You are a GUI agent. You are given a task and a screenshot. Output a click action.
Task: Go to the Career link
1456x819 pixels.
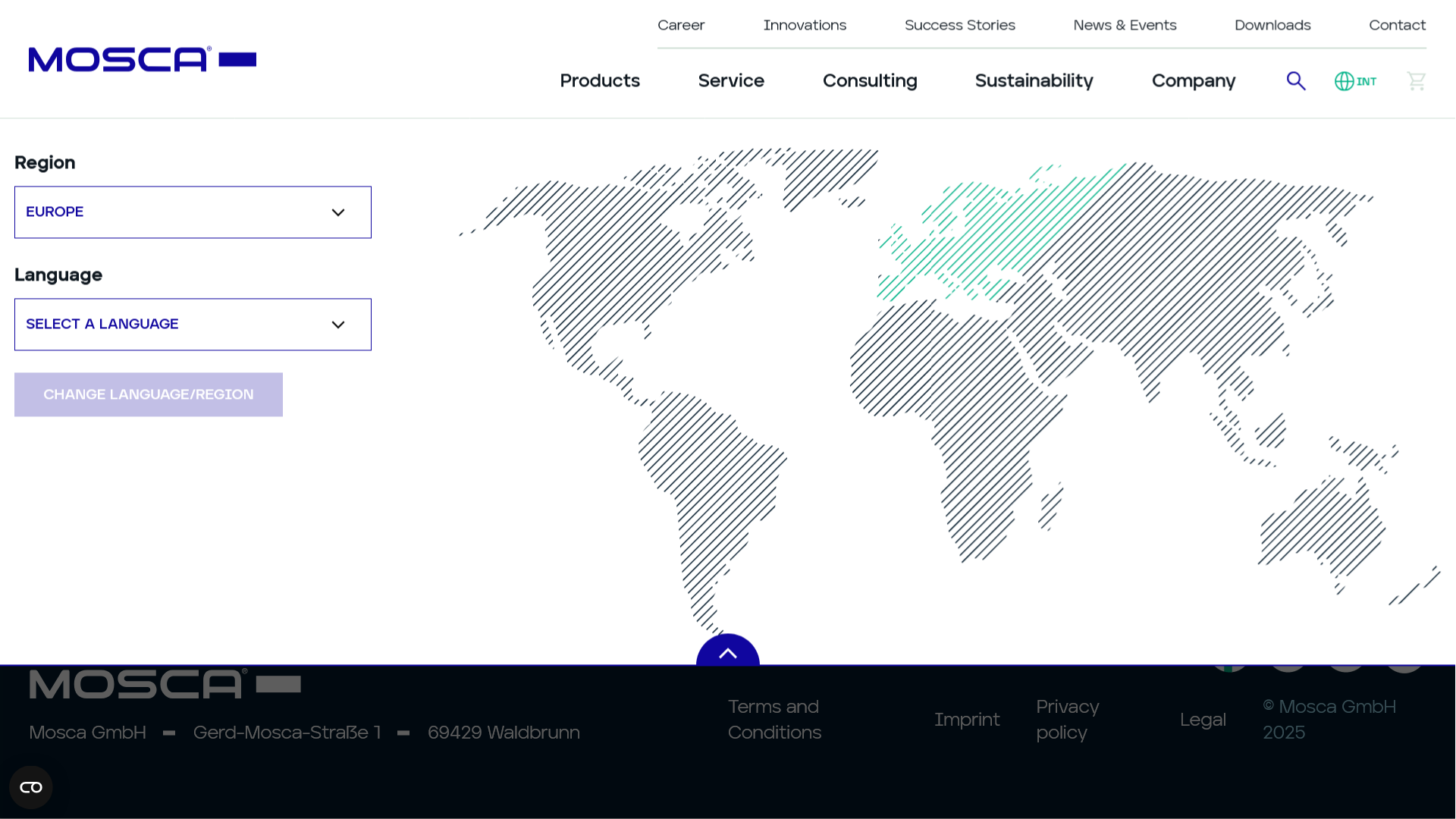pos(680,25)
